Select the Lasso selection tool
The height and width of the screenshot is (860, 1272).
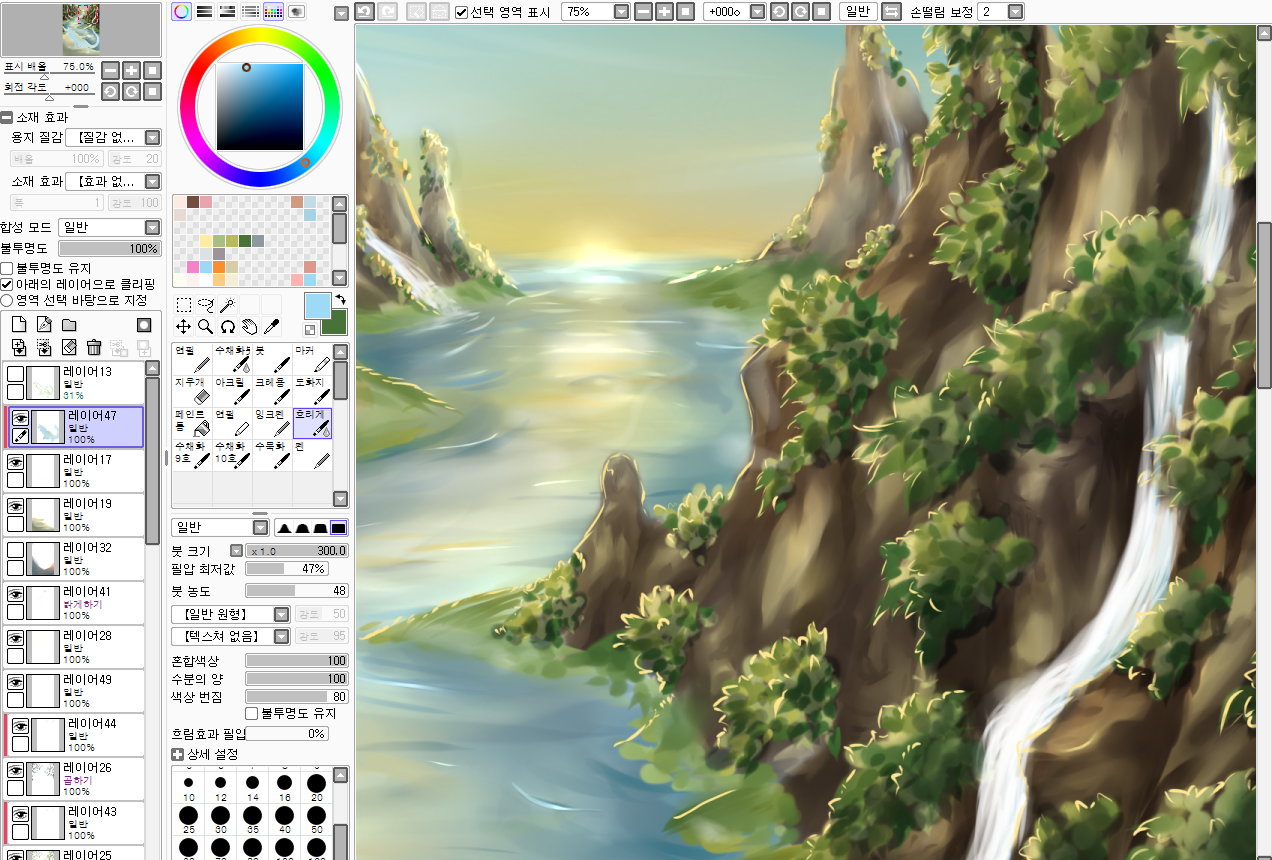point(205,305)
